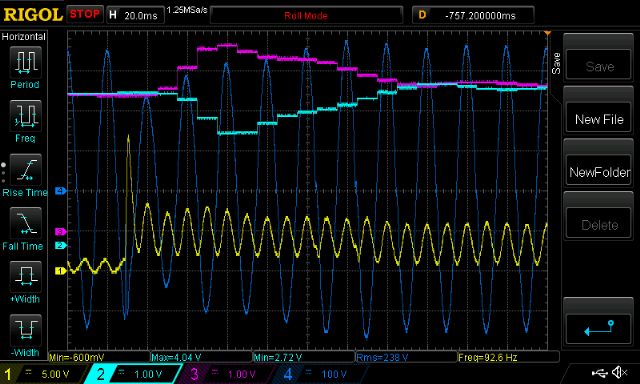Click the D -757.200000ms delay field
The width and height of the screenshot is (640, 384).
coord(473,16)
